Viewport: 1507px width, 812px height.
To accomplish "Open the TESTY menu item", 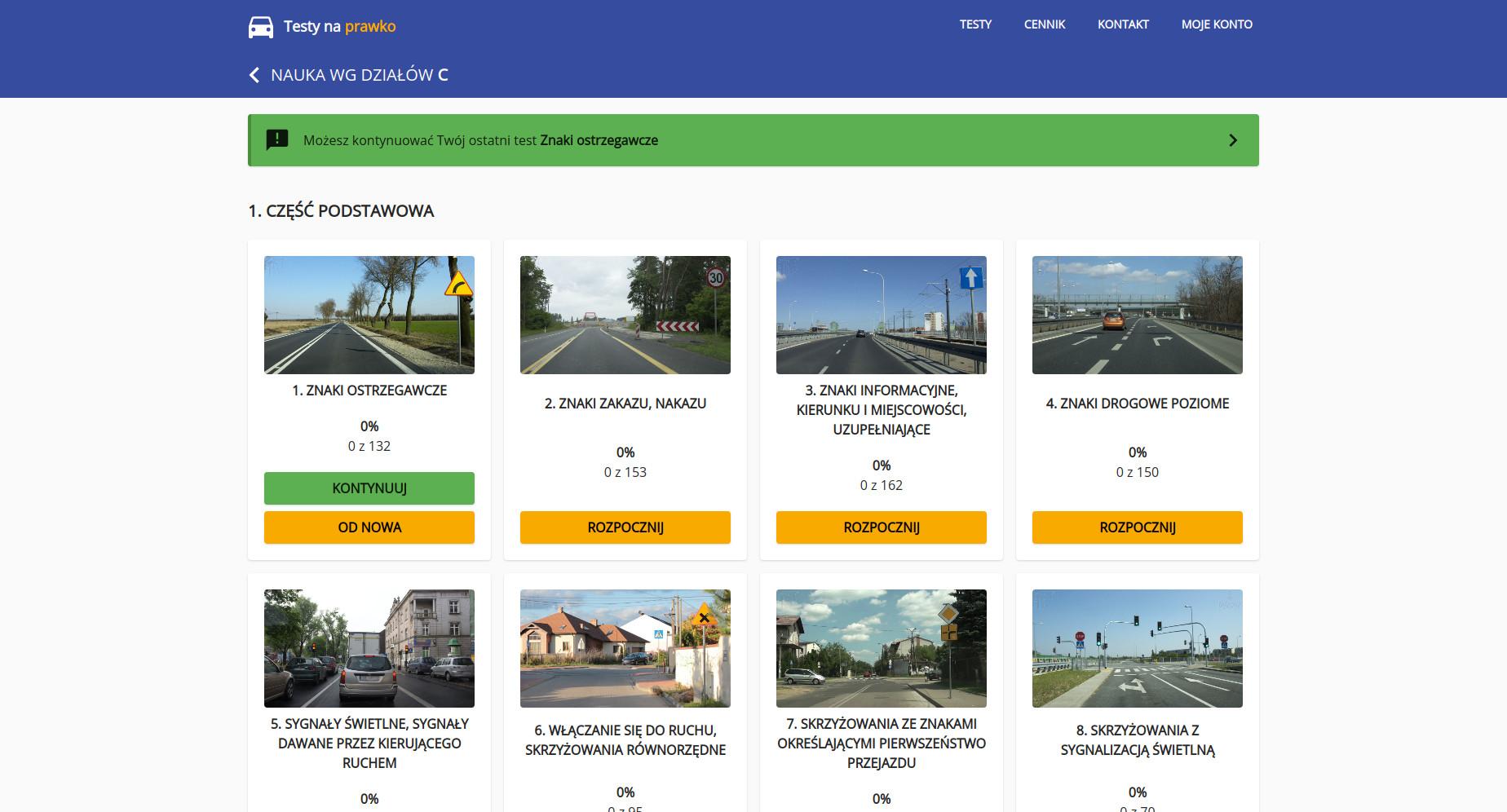I will [x=975, y=24].
